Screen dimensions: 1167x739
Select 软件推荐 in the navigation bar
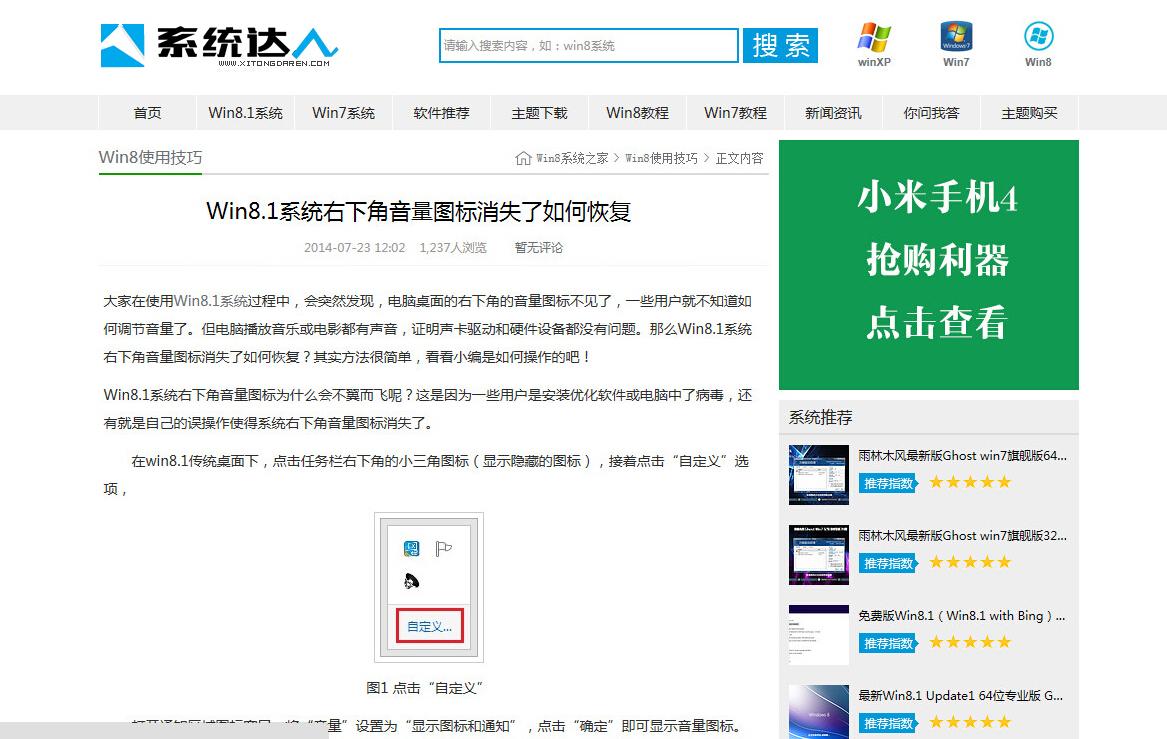point(441,113)
